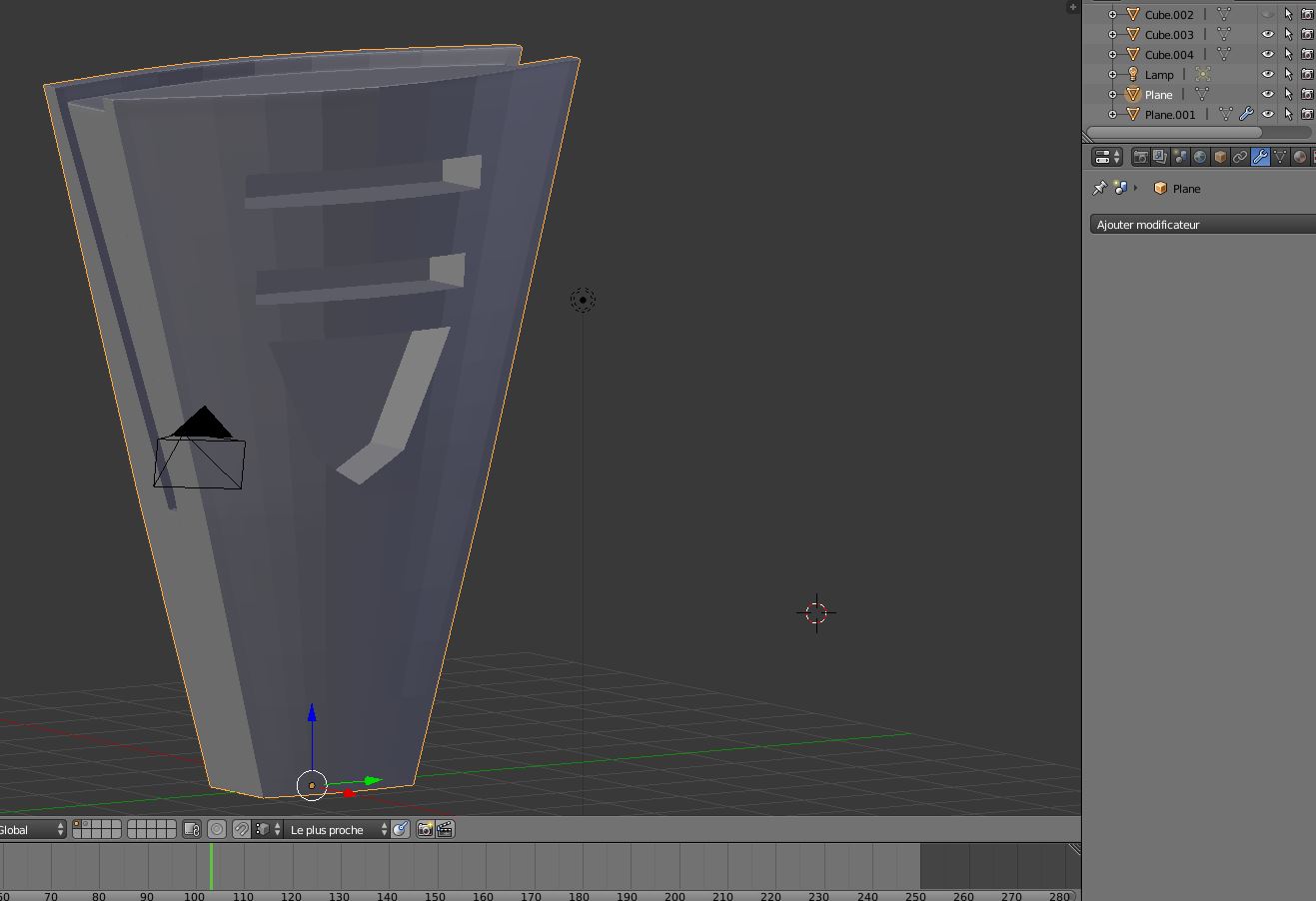Image resolution: width=1316 pixels, height=901 pixels.
Task: Open 'Le plus proche' snap target dropdown
Action: (x=337, y=829)
